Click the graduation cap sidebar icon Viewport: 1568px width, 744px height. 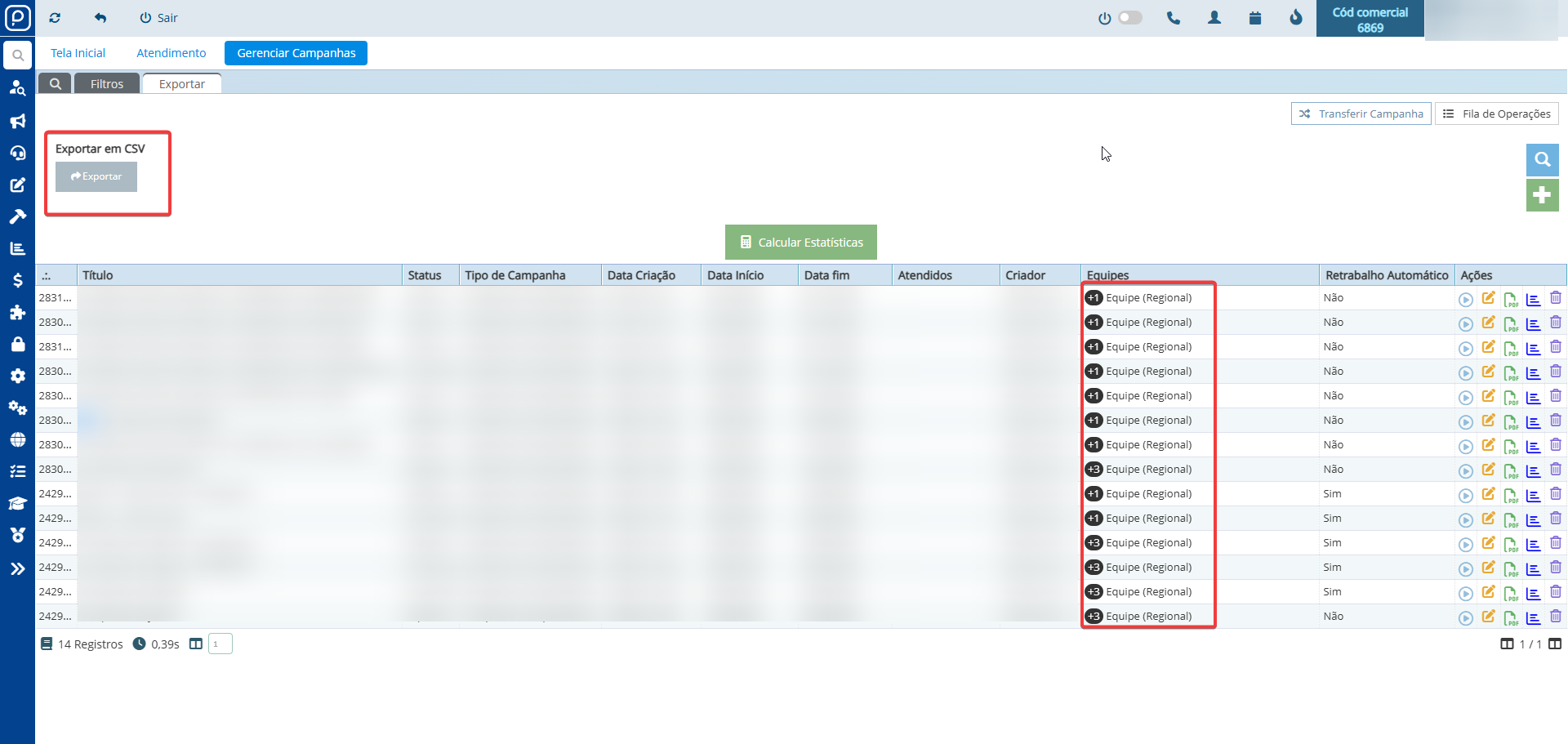[17, 503]
